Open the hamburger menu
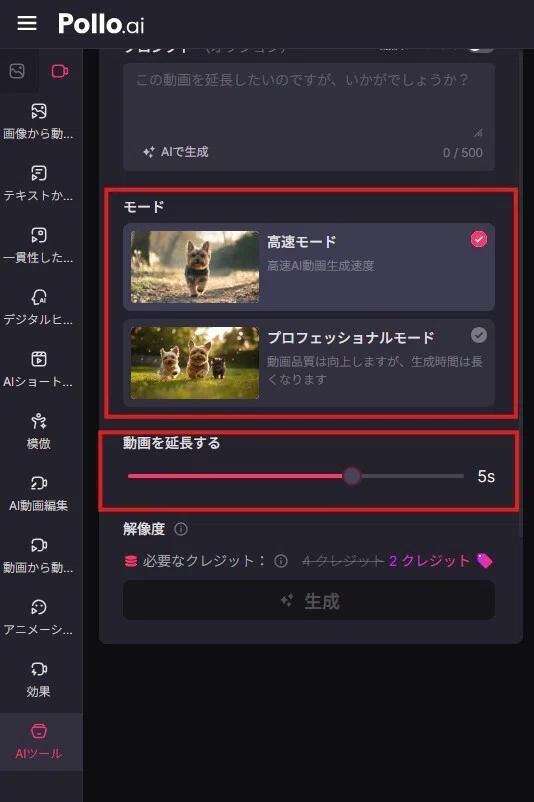The image size is (534, 802). pyautogui.click(x=27, y=23)
